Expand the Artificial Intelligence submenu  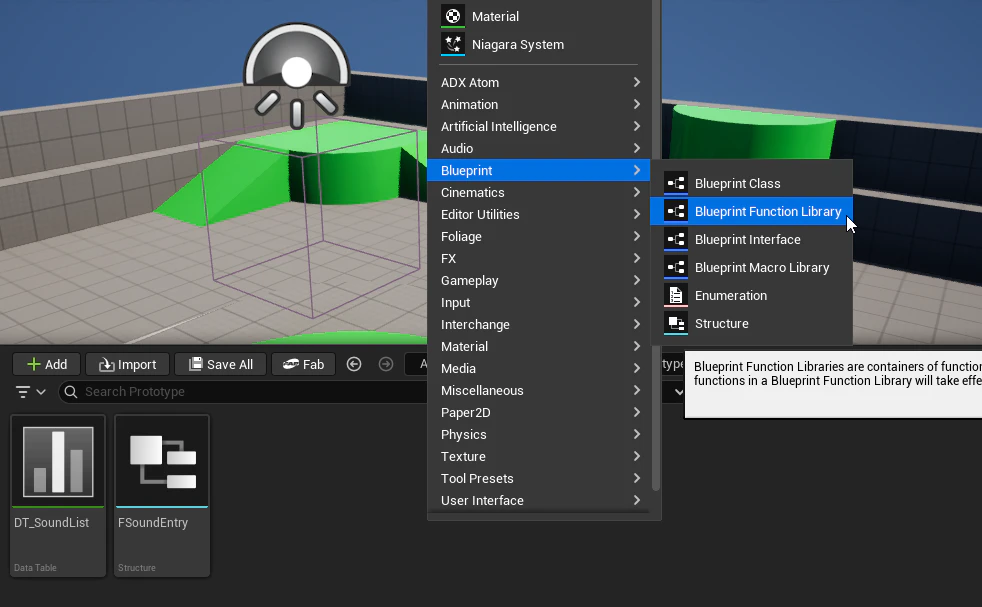pyautogui.click(x=541, y=127)
